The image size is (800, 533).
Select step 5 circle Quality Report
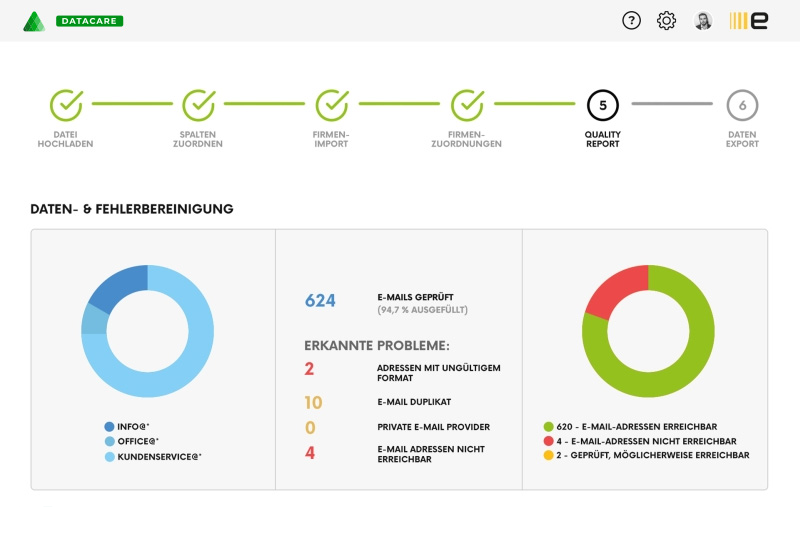(x=603, y=105)
